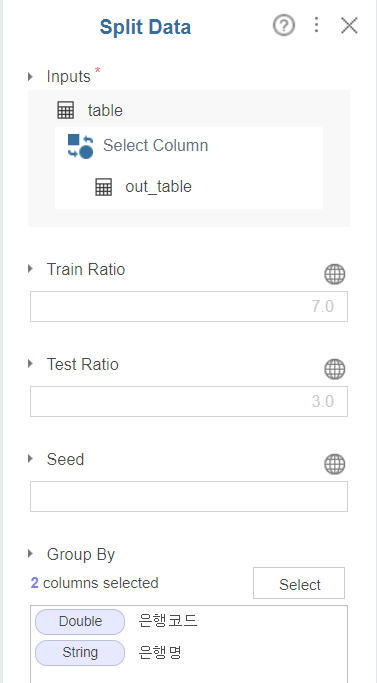Open the three-dot more options menu
The height and width of the screenshot is (683, 377).
click(x=317, y=25)
